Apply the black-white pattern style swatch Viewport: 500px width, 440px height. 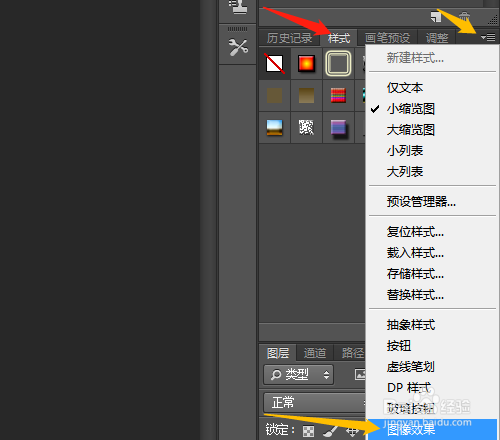(306, 127)
